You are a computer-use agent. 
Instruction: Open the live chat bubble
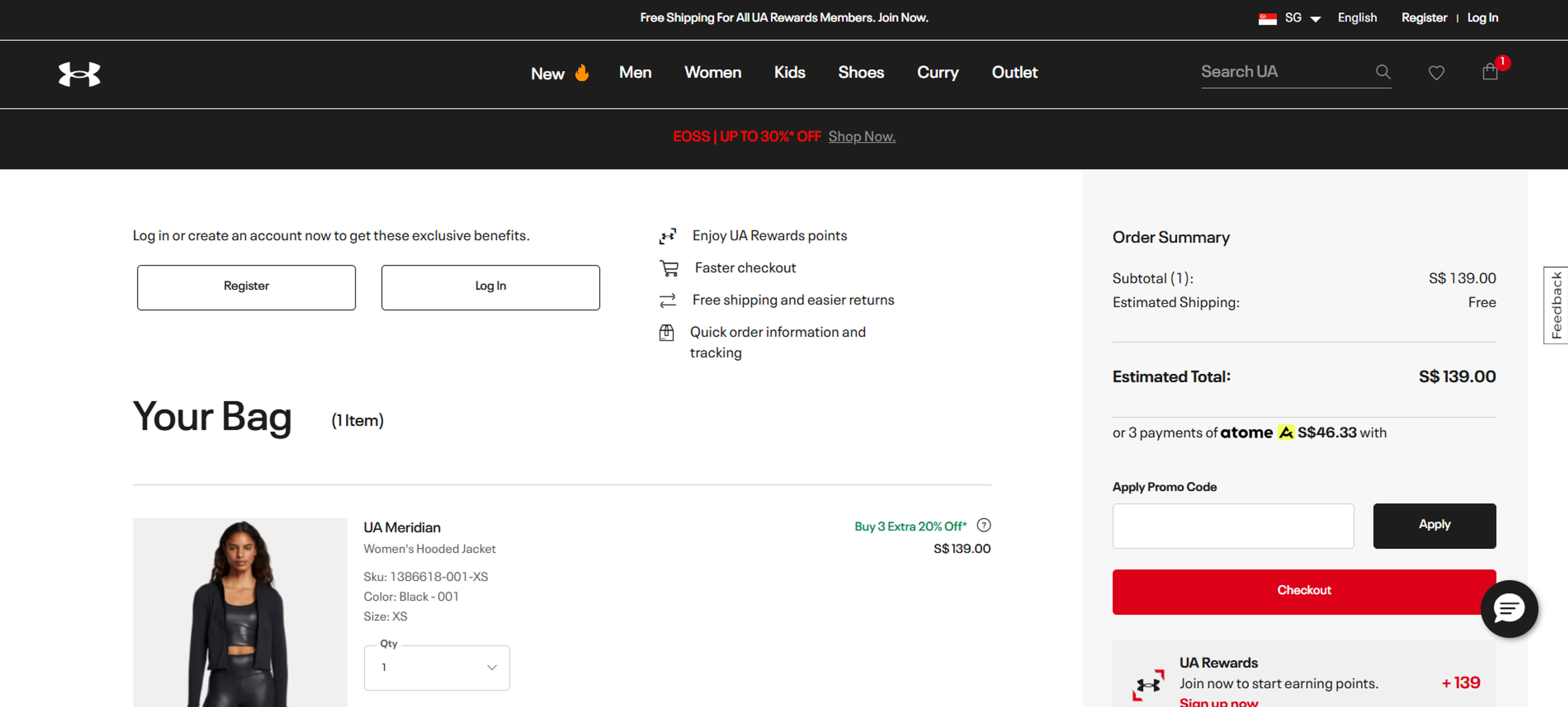click(1510, 609)
